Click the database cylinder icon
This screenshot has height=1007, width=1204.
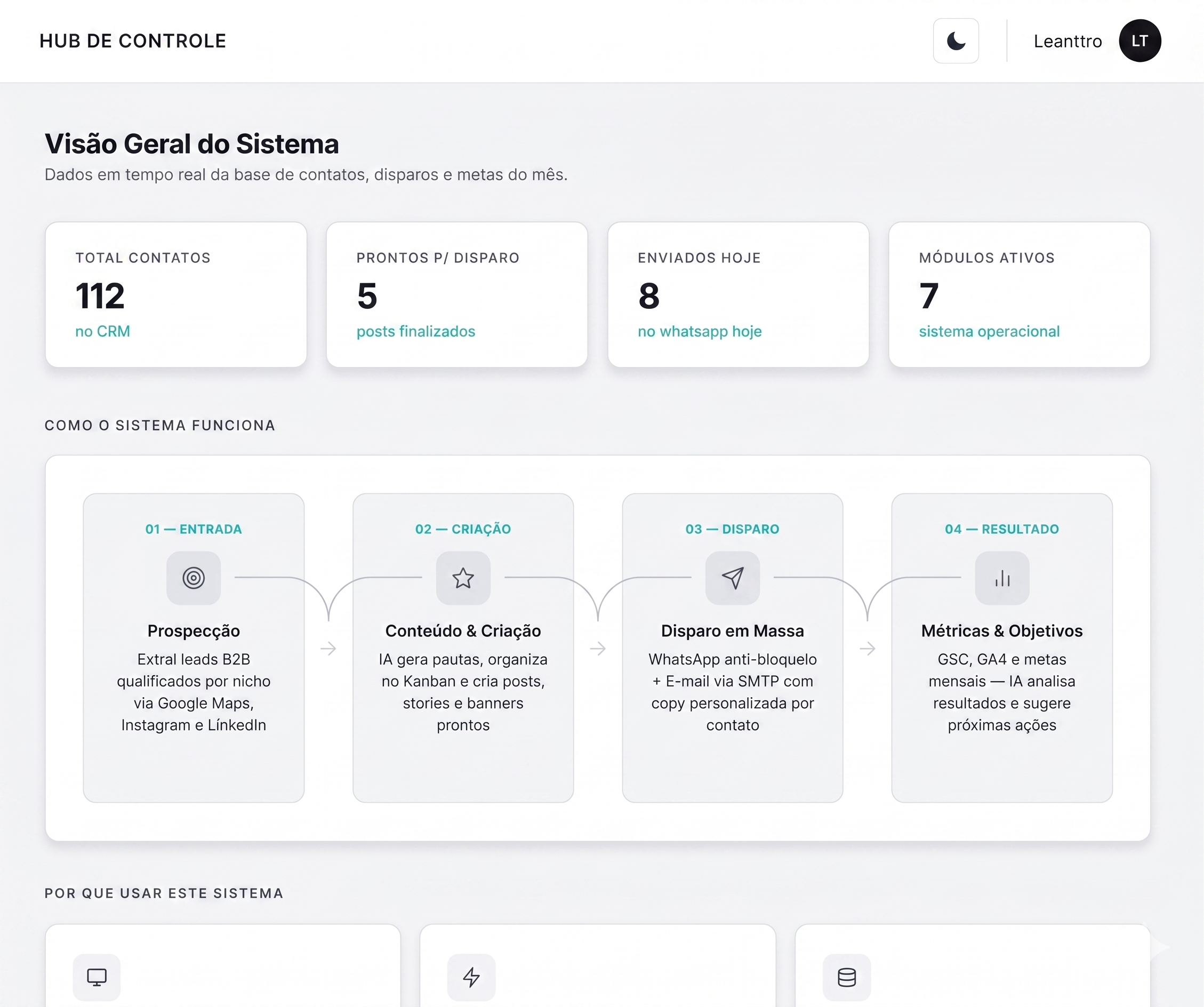(x=846, y=977)
